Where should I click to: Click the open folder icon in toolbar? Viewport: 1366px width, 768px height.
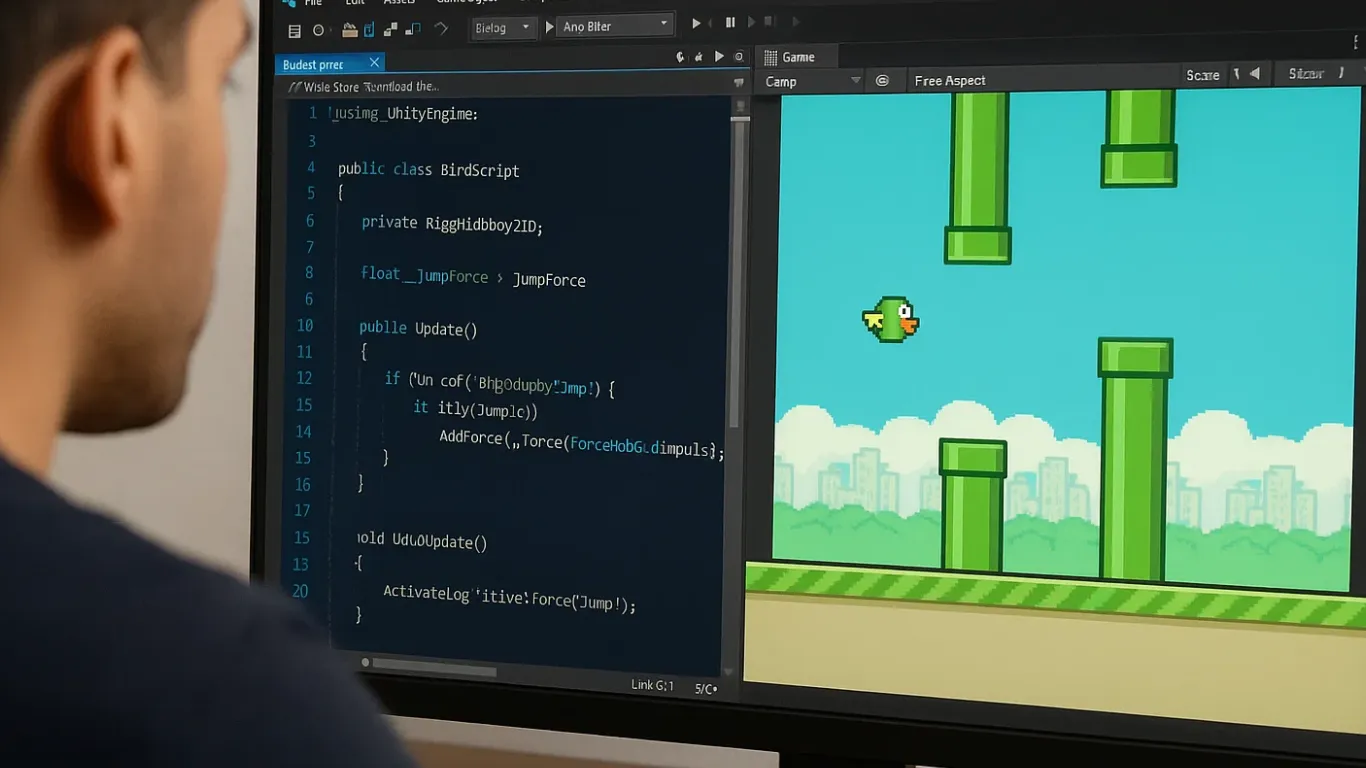tap(349, 30)
